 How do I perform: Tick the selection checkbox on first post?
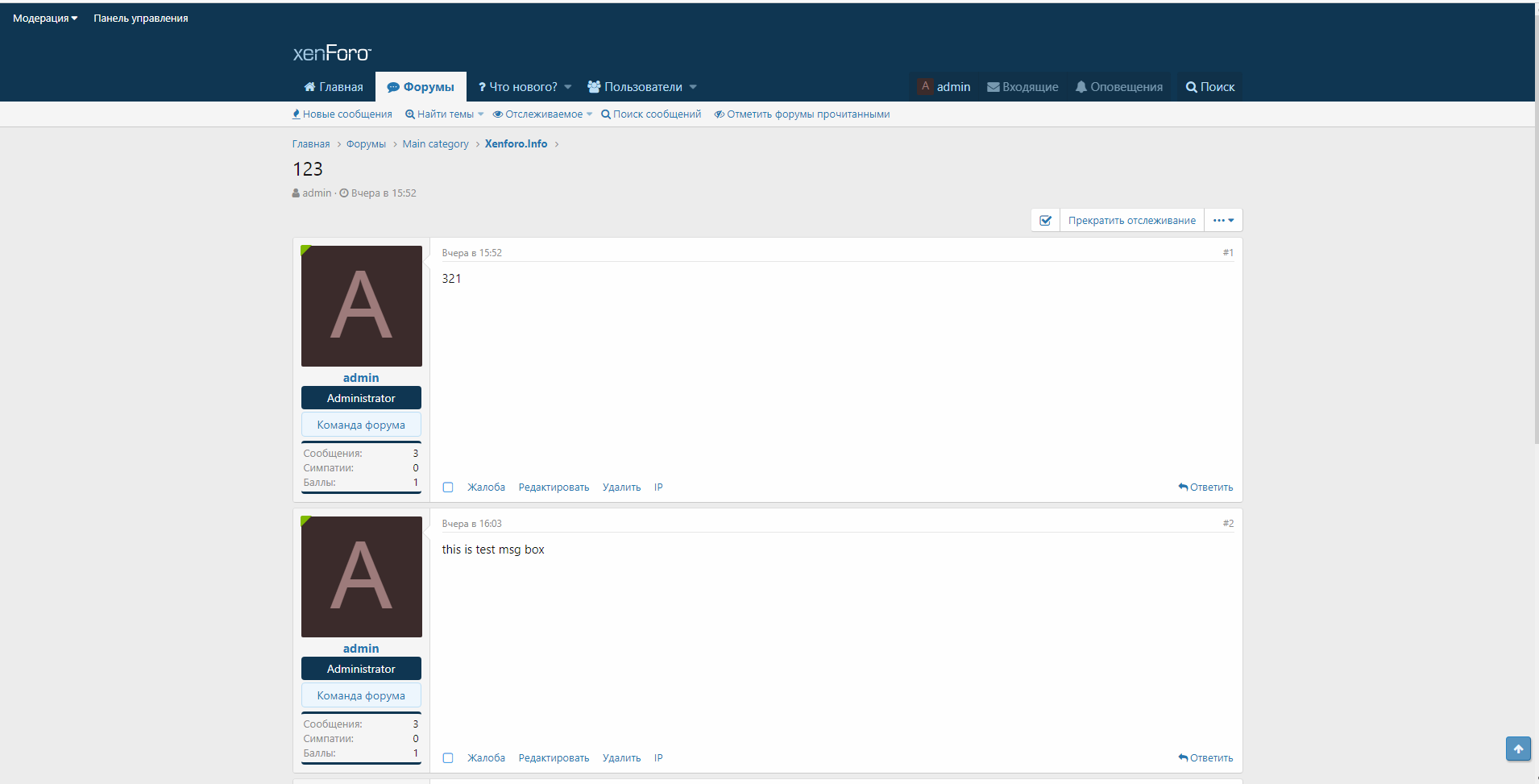click(448, 487)
